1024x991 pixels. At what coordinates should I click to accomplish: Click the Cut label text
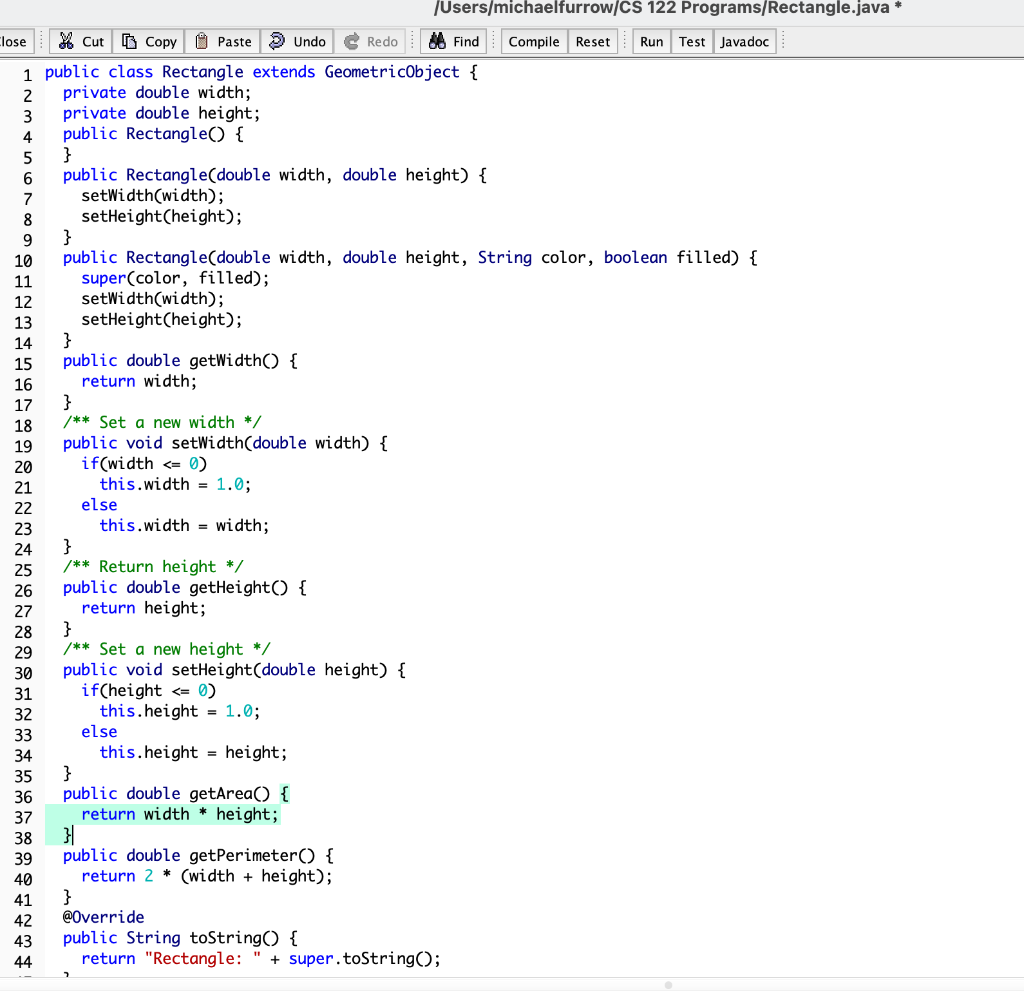93,42
